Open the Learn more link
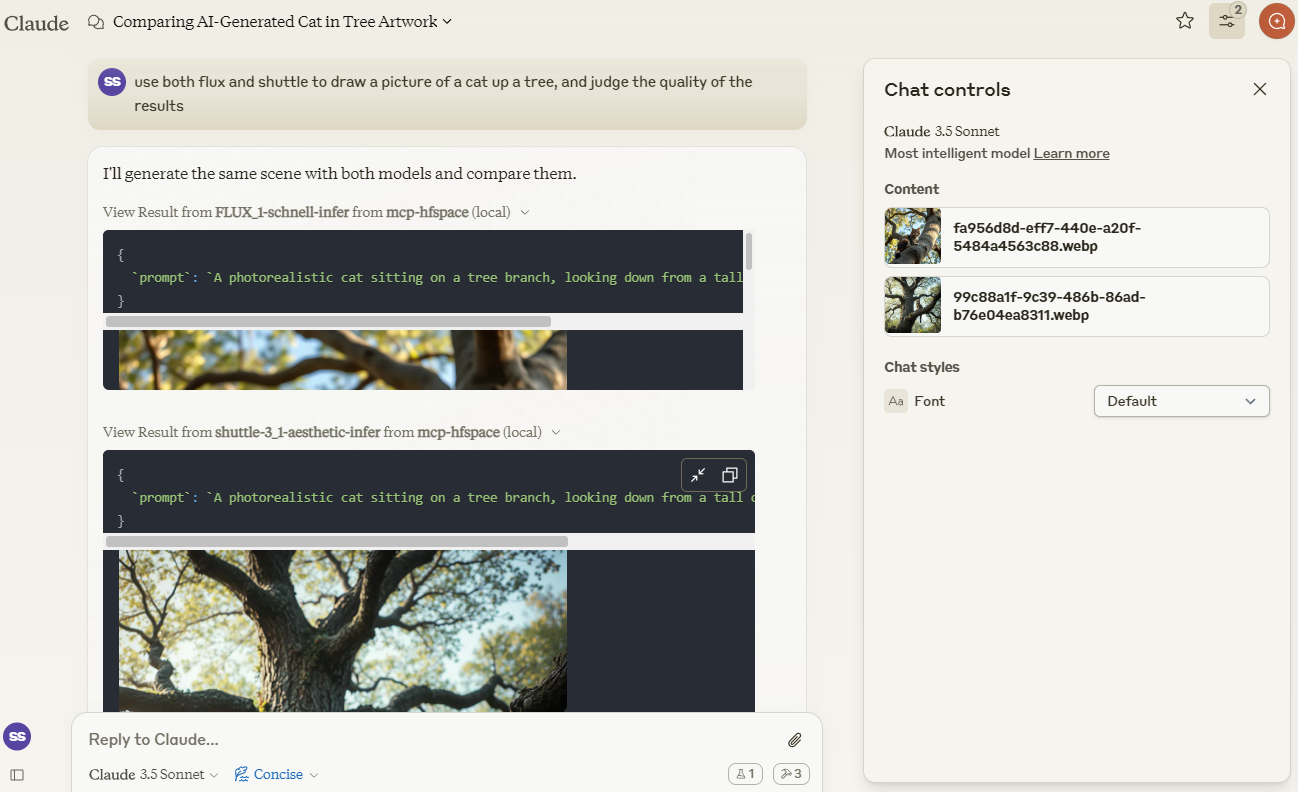The width and height of the screenshot is (1298, 792). tap(1071, 153)
